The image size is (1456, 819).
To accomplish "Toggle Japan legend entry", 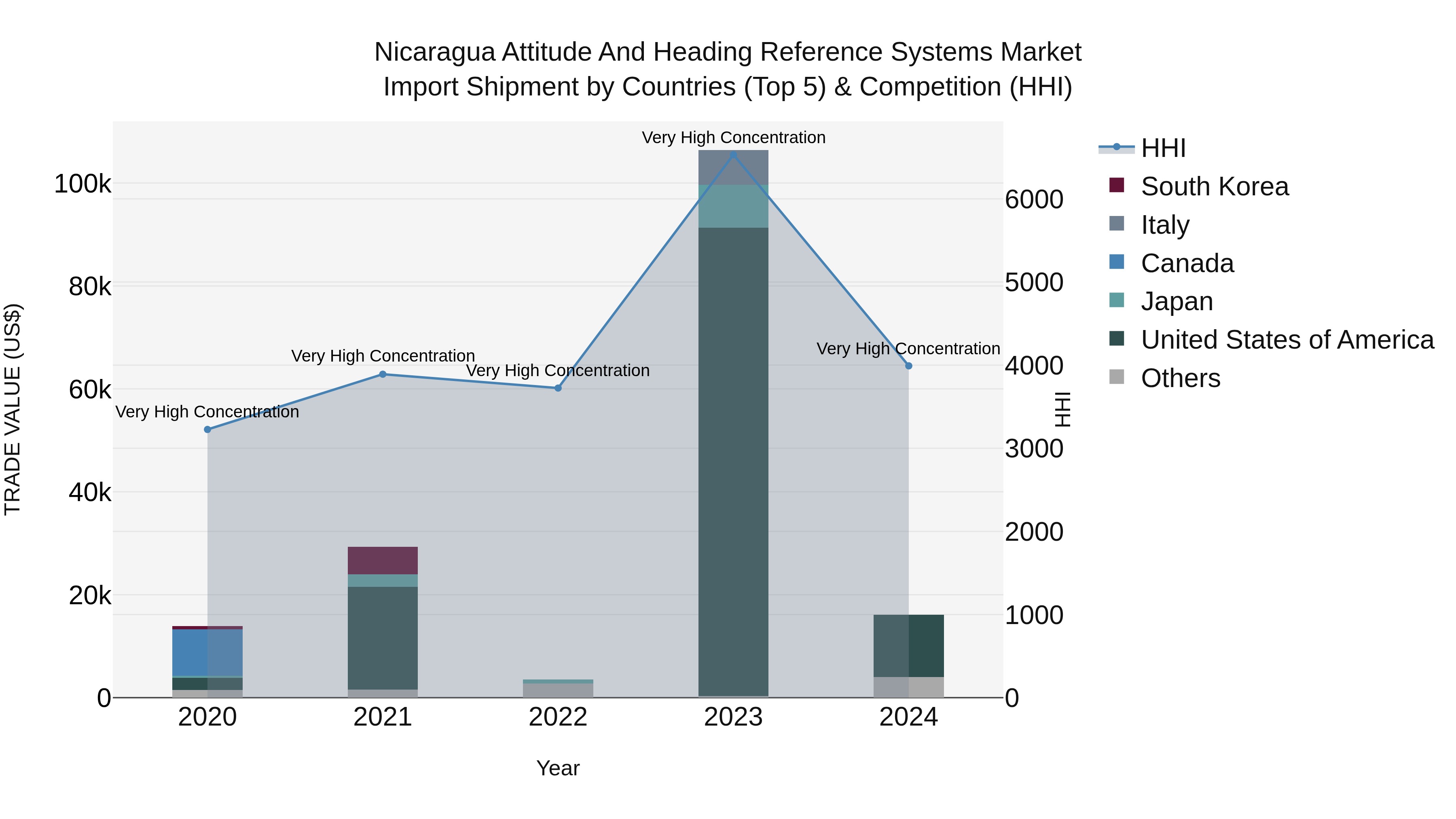I will click(1161, 301).
